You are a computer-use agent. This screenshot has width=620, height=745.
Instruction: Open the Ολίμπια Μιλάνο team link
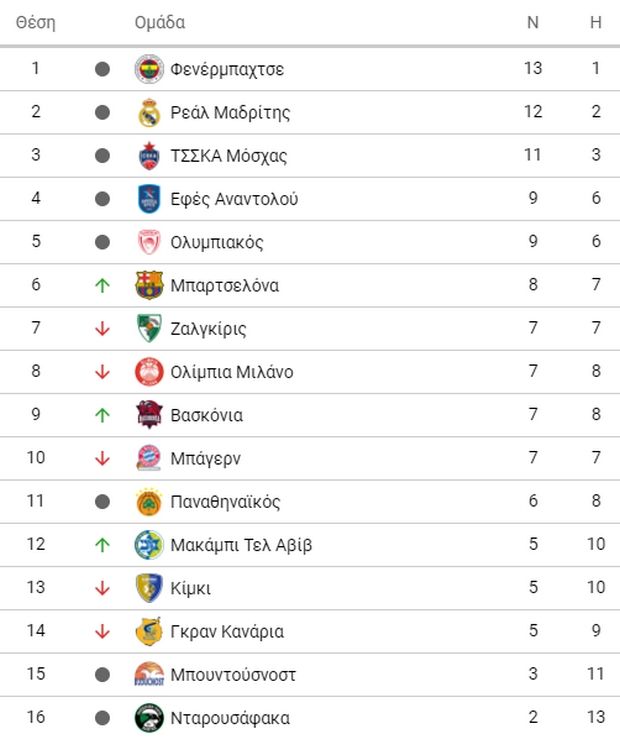pos(231,372)
